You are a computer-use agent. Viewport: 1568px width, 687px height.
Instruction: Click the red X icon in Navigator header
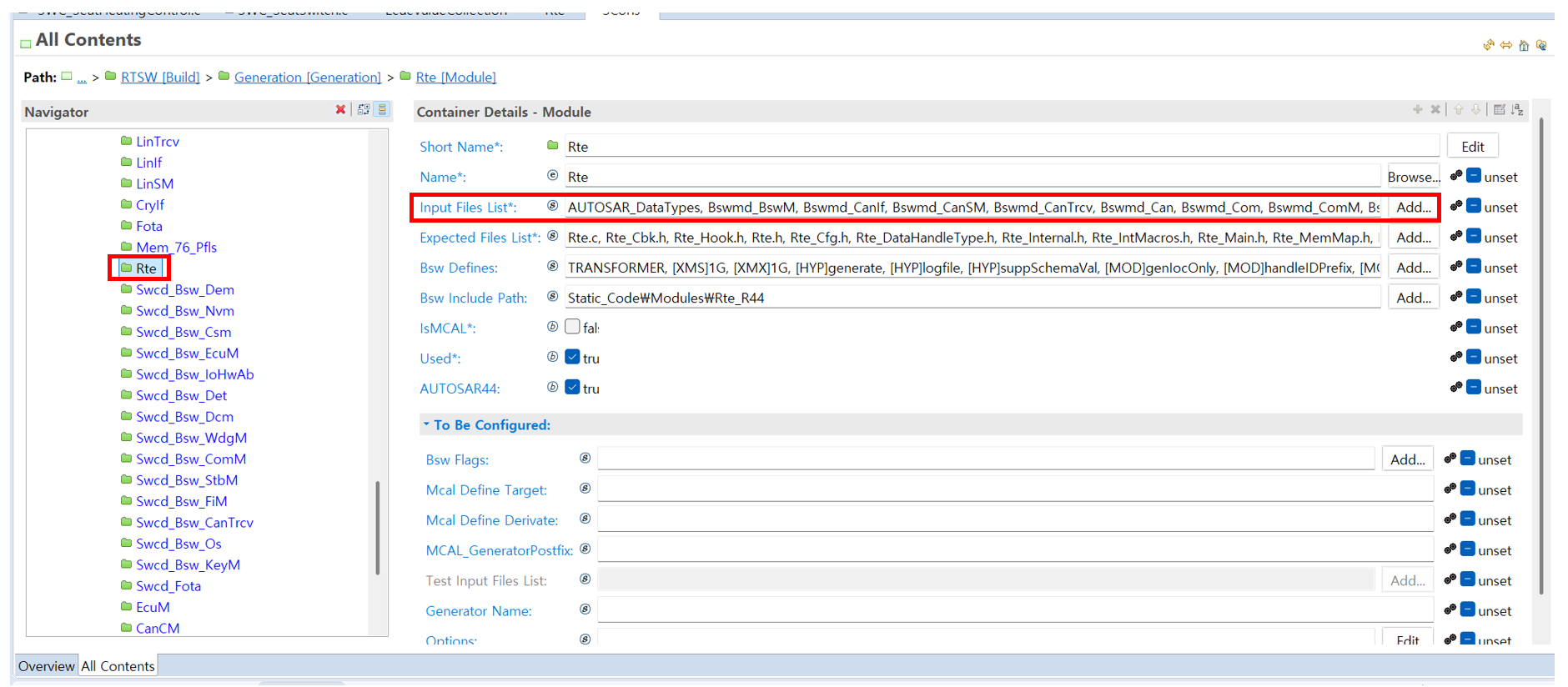coord(340,110)
